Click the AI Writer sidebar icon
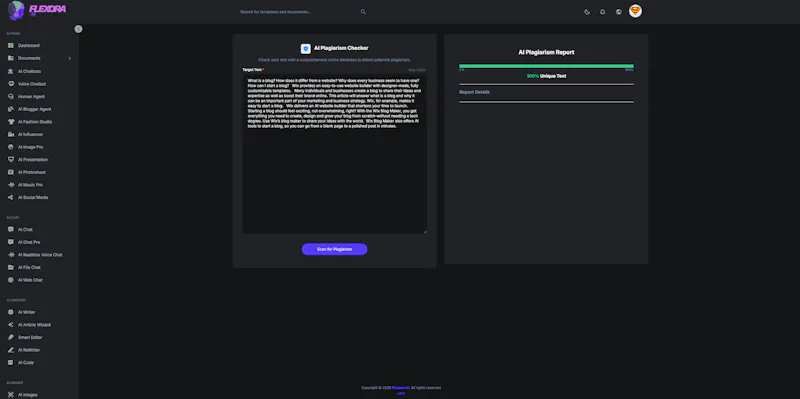The height and width of the screenshot is (399, 800). [11, 312]
